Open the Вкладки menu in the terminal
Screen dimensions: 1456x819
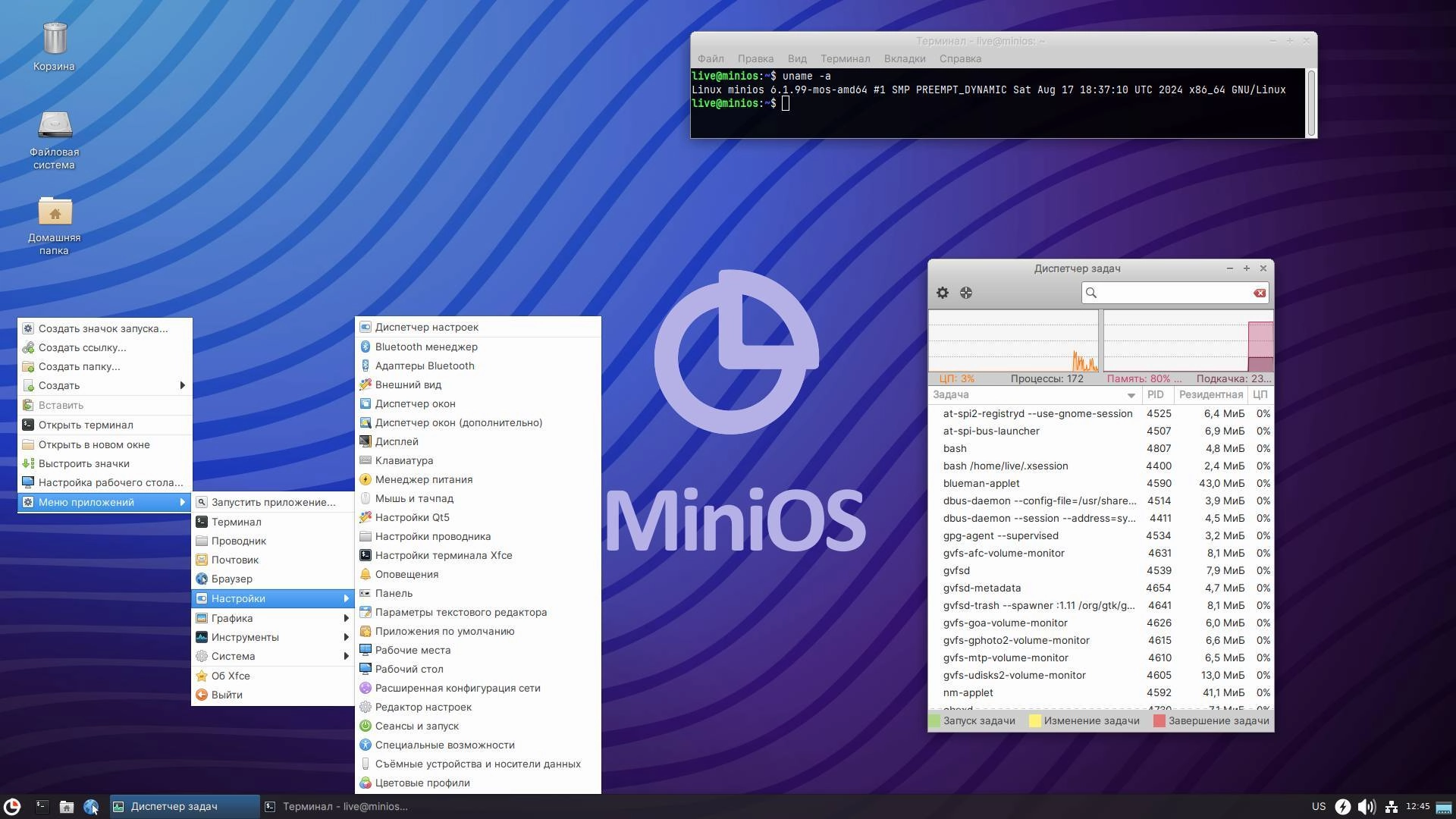pyautogui.click(x=905, y=58)
